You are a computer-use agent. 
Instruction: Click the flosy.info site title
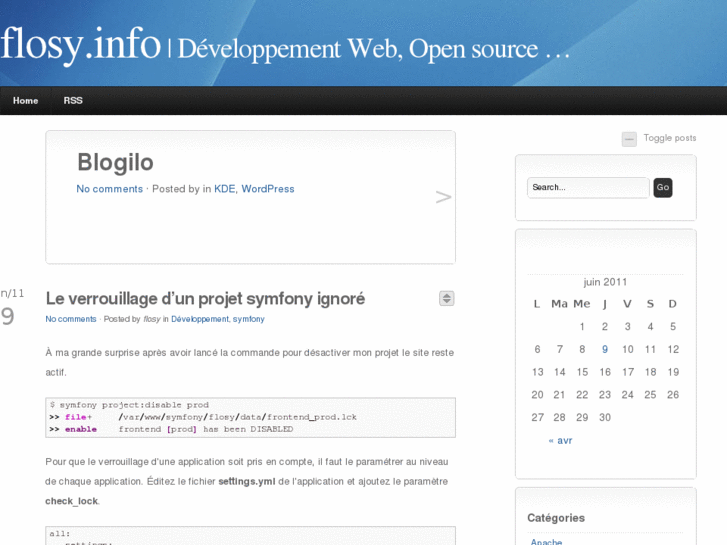[81, 44]
